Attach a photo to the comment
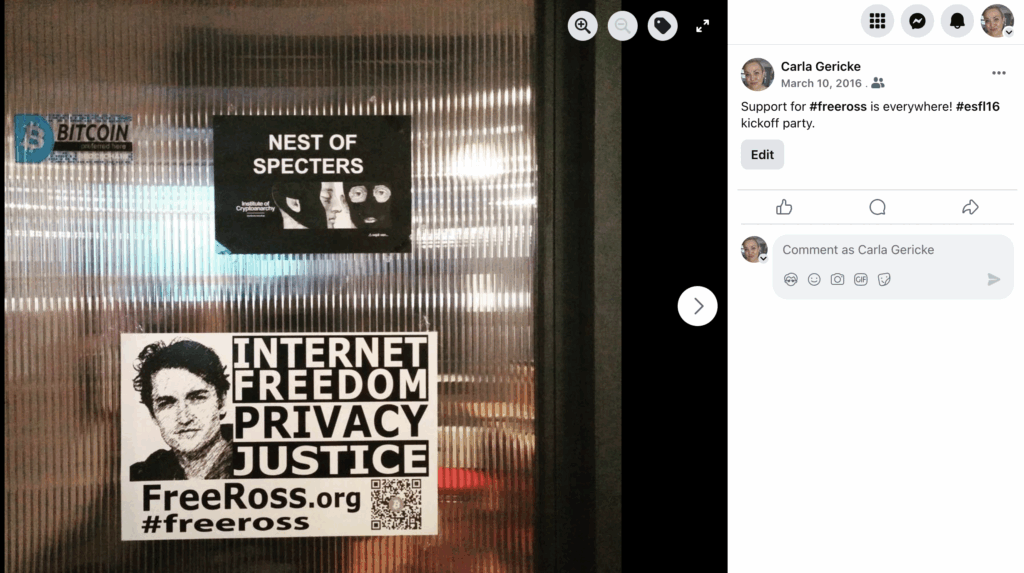The width and height of the screenshot is (1024, 573). pos(837,280)
